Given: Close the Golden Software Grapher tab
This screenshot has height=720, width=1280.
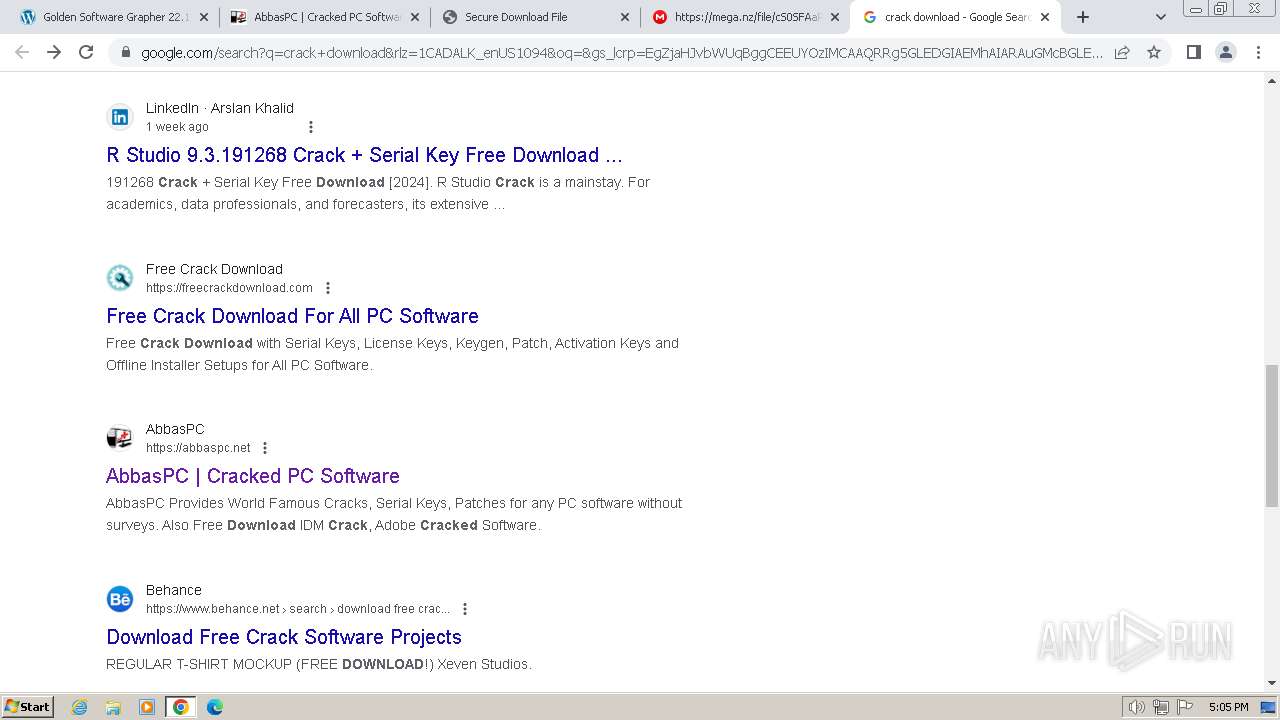Looking at the screenshot, I should pyautogui.click(x=204, y=17).
